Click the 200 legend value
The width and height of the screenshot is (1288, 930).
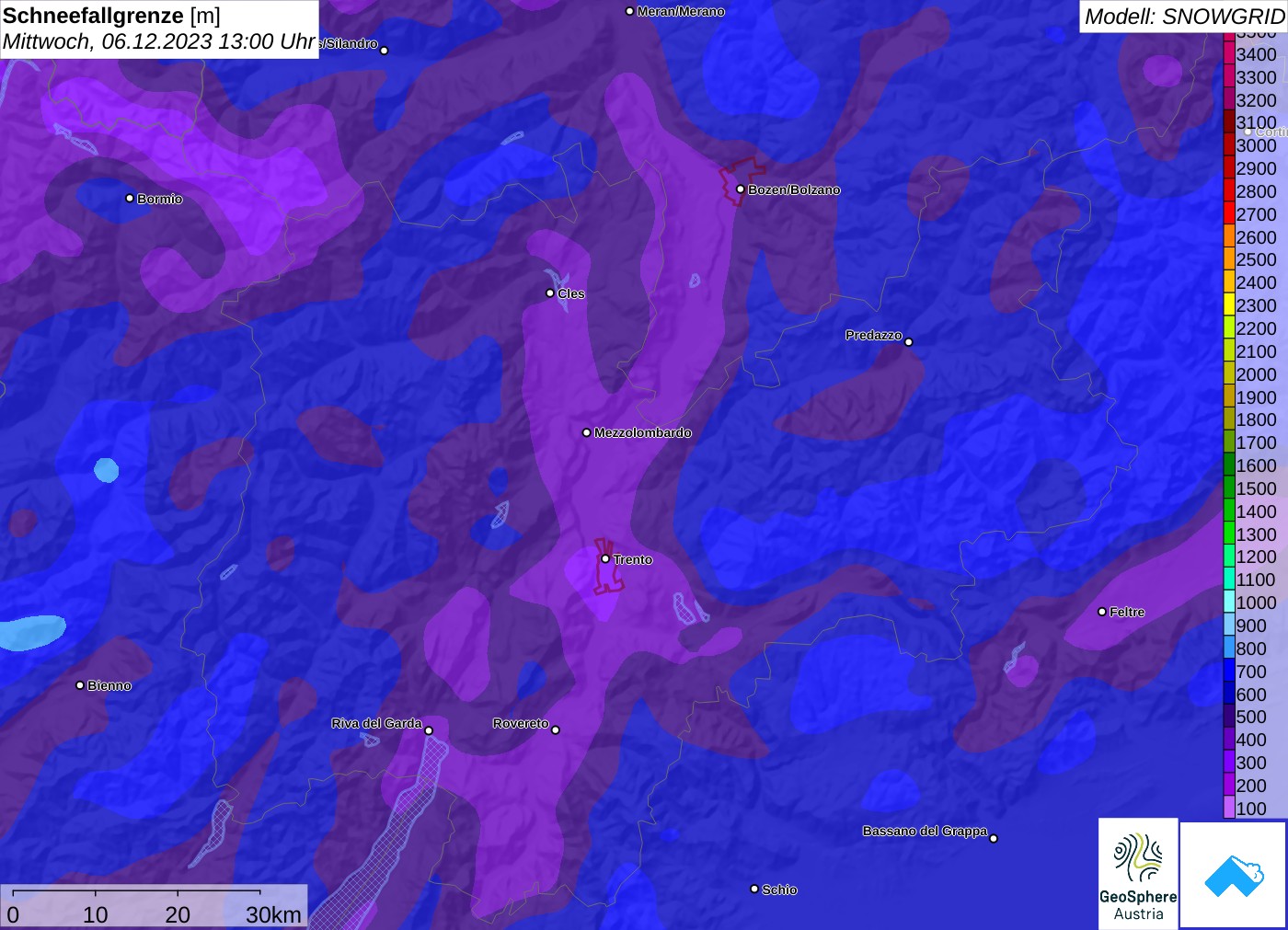click(1251, 786)
